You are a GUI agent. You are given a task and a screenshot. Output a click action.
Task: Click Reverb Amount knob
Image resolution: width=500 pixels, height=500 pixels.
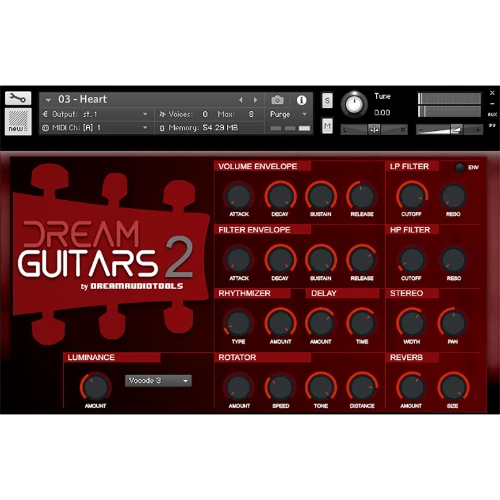coord(412,387)
